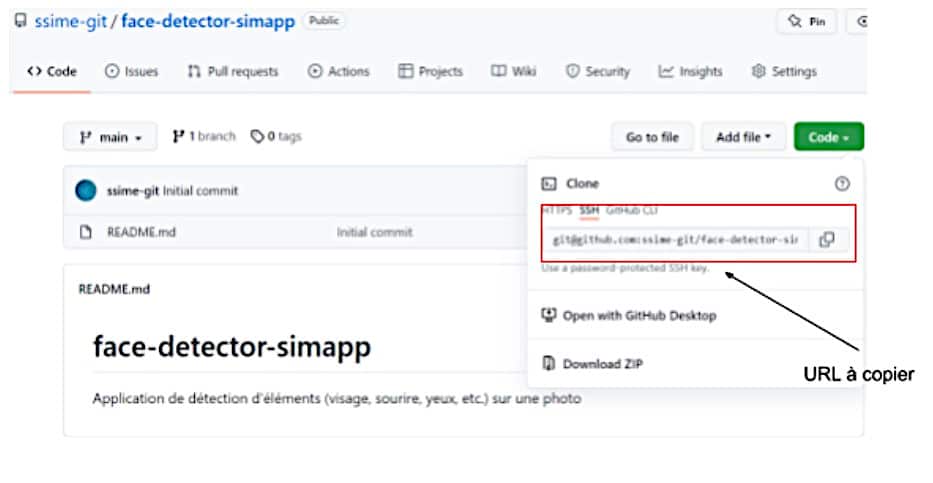Viewport: 933px width, 483px height.
Task: Click the tag icon next to 0 tags
Action: click(257, 137)
